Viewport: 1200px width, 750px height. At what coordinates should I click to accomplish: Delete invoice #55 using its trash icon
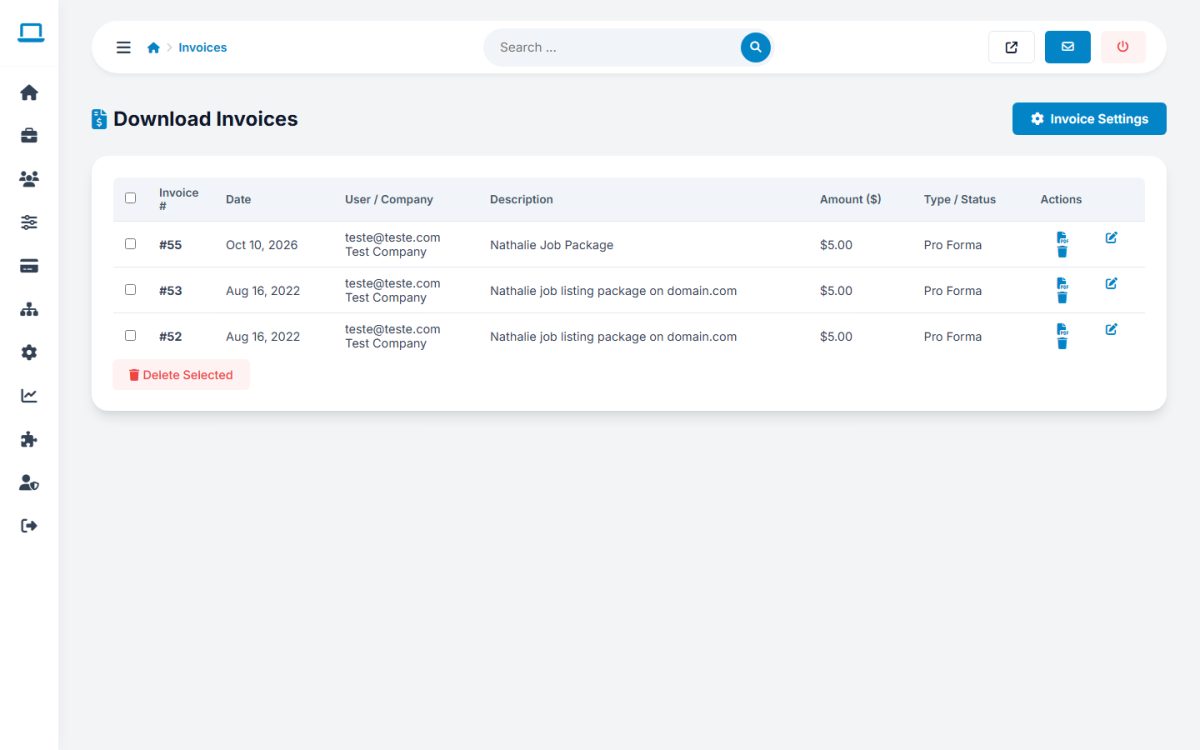[1062, 252]
